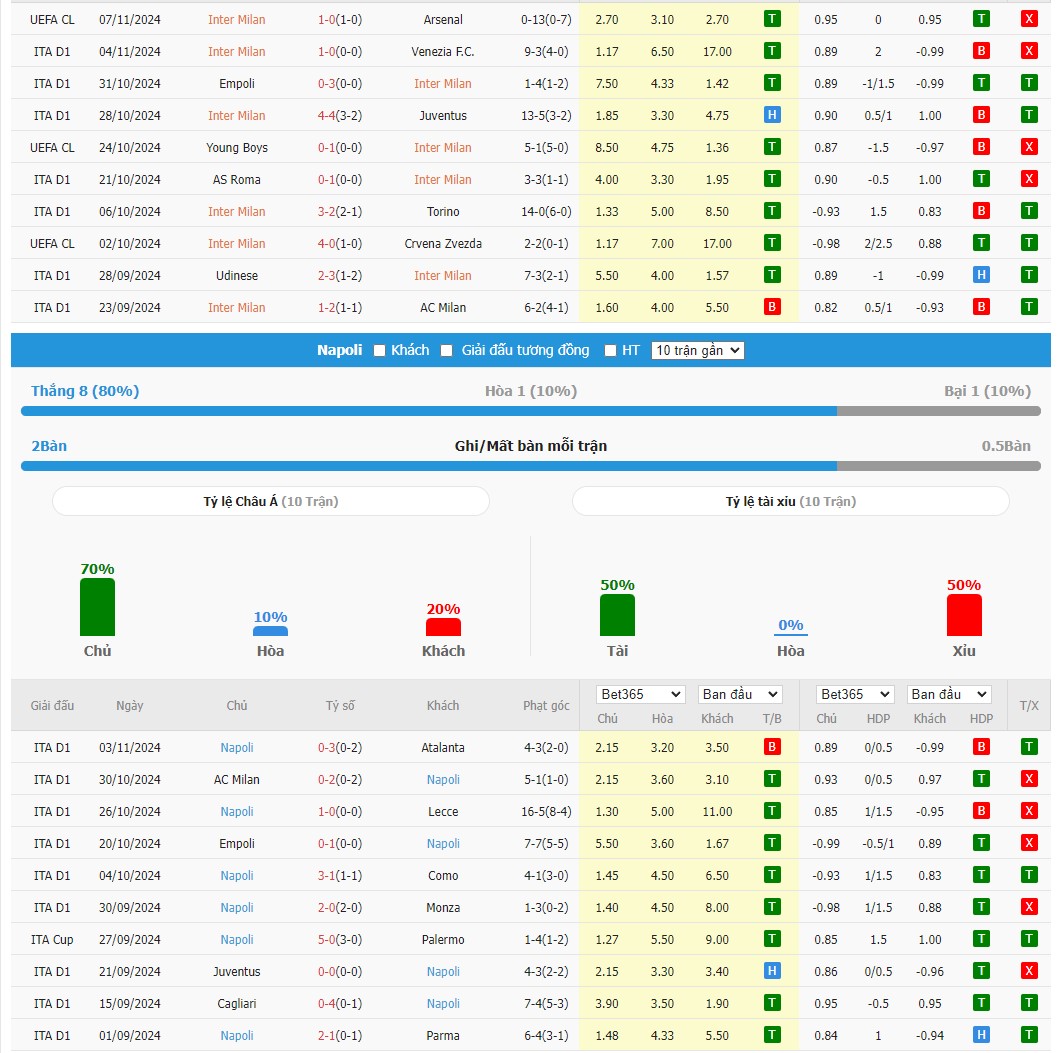Click red B result badge in Atalanta row

(771, 747)
